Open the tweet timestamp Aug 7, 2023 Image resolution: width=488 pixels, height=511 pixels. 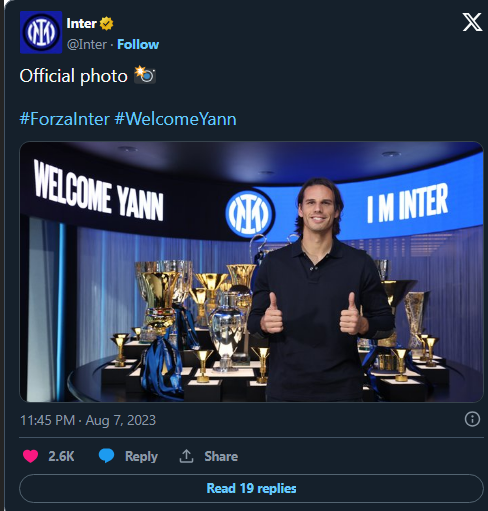88,420
